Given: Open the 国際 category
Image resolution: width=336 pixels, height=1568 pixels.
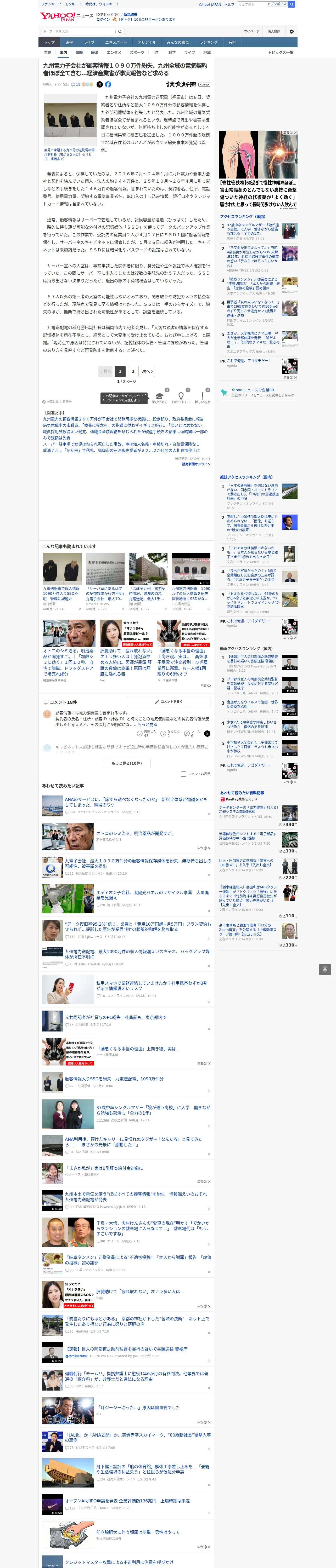Looking at the screenshot, I should click(79, 52).
